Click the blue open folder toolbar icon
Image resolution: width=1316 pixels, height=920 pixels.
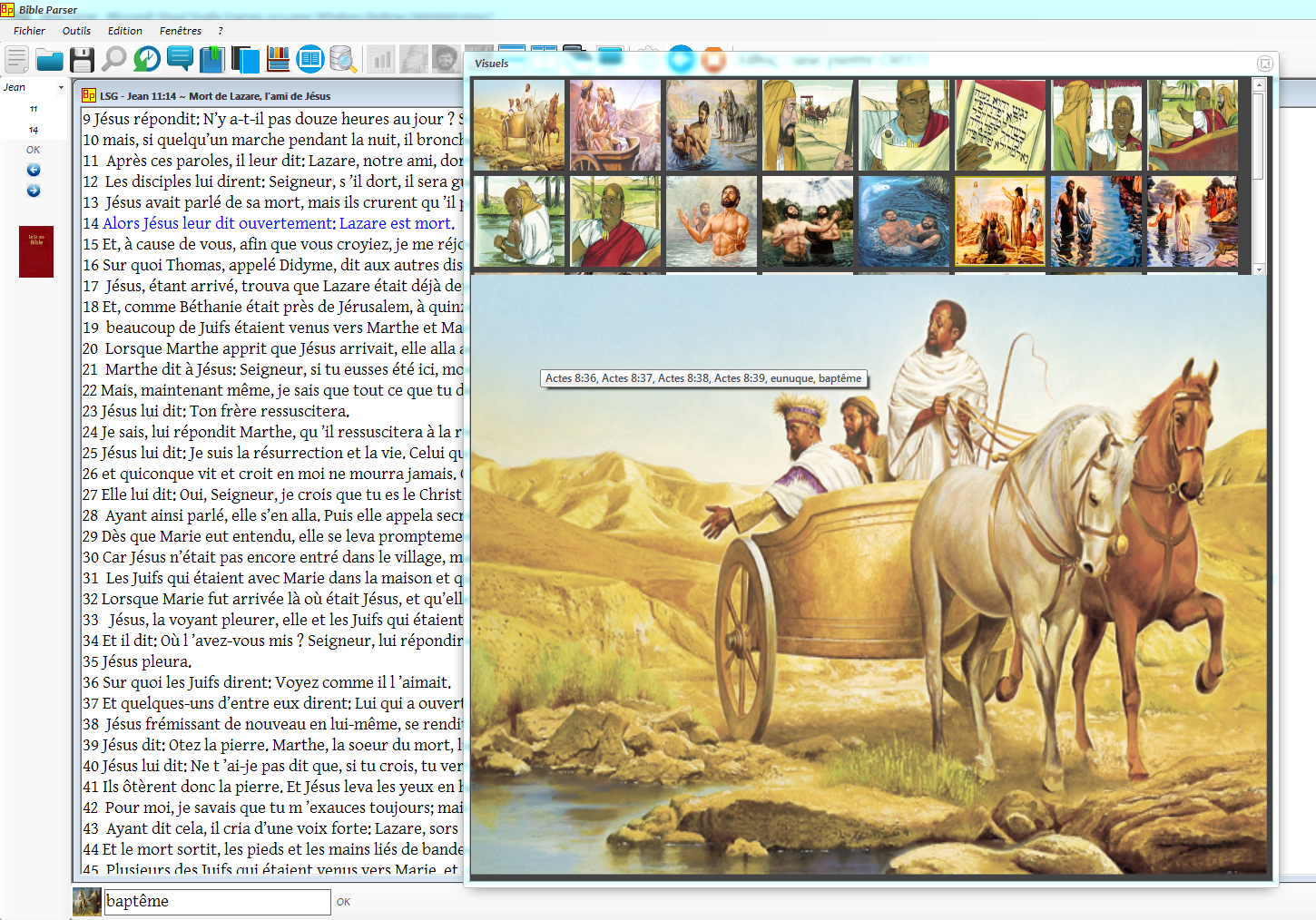coord(49,60)
